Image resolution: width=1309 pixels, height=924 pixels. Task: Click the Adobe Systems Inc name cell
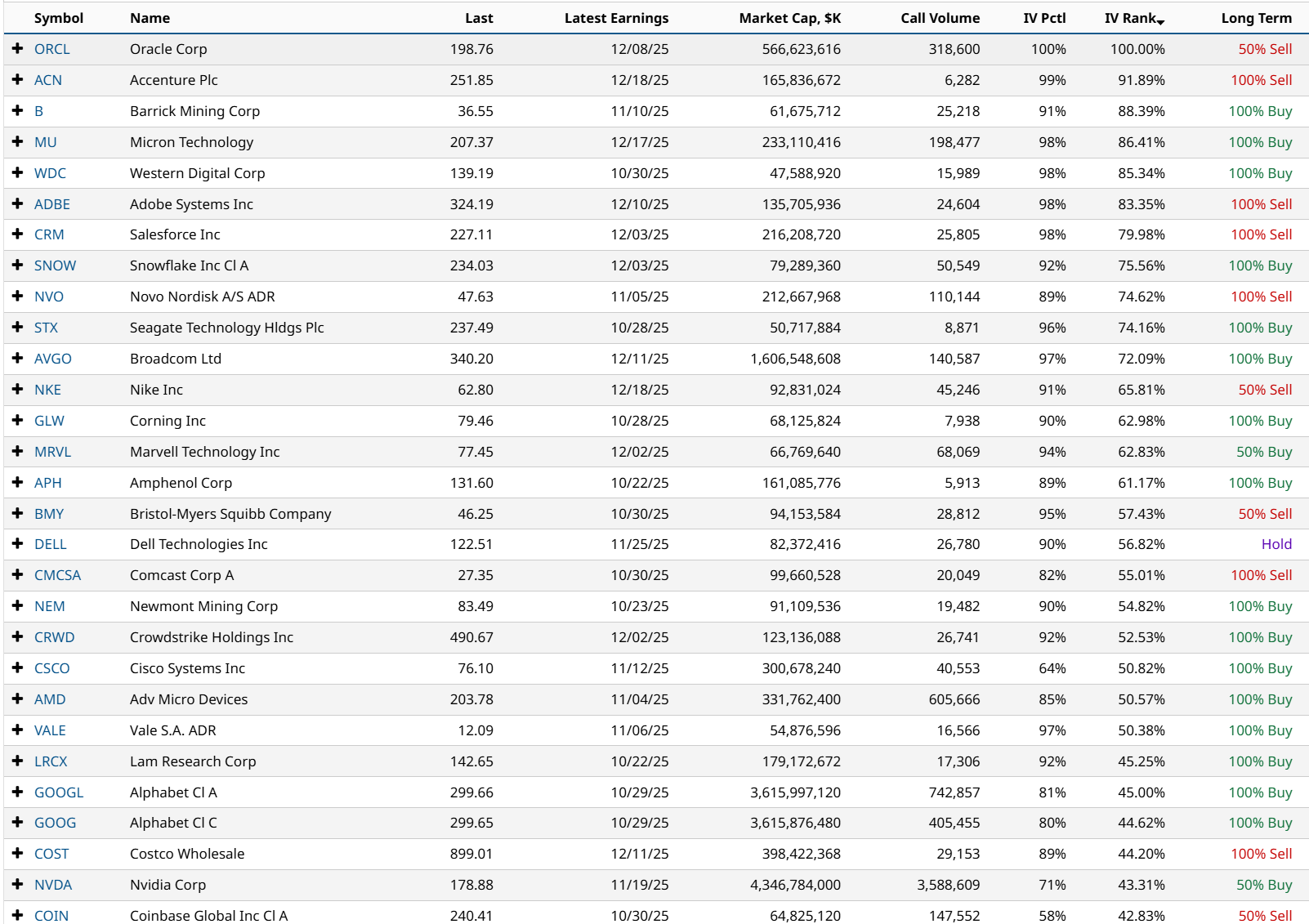pyautogui.click(x=191, y=204)
